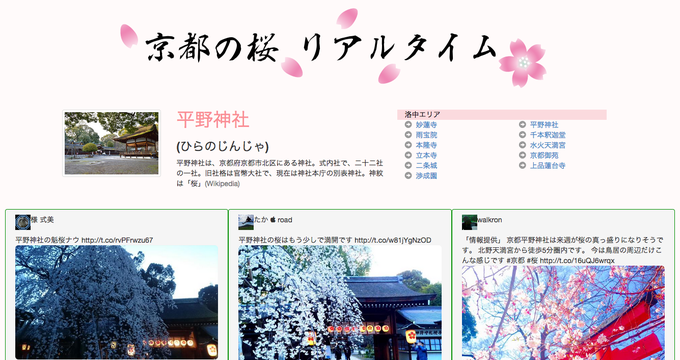680x360 pixels.
Task: Open the red torii cherry blossom tweet photo
Action: coord(563,313)
